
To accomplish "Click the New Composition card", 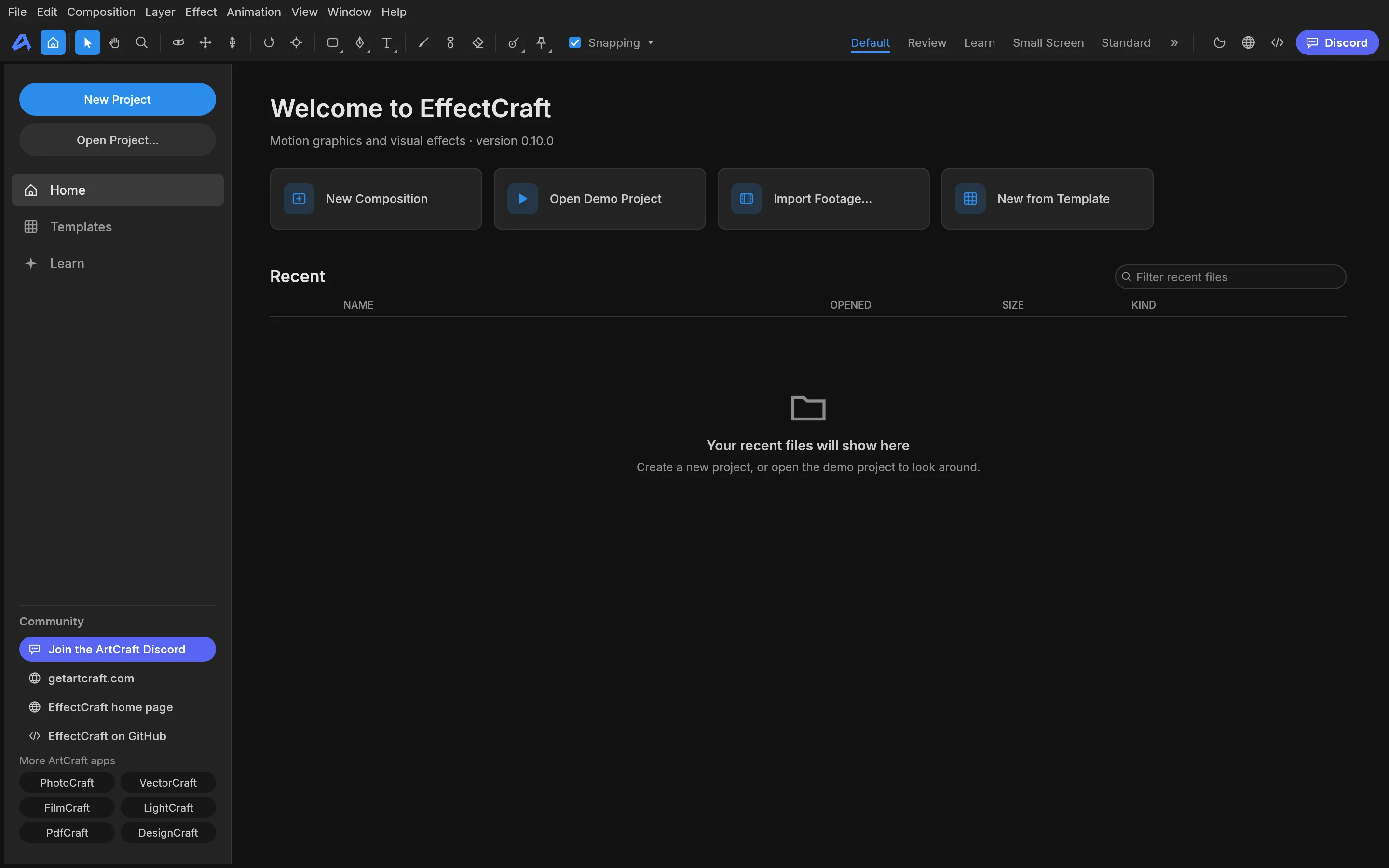I will tap(376, 199).
